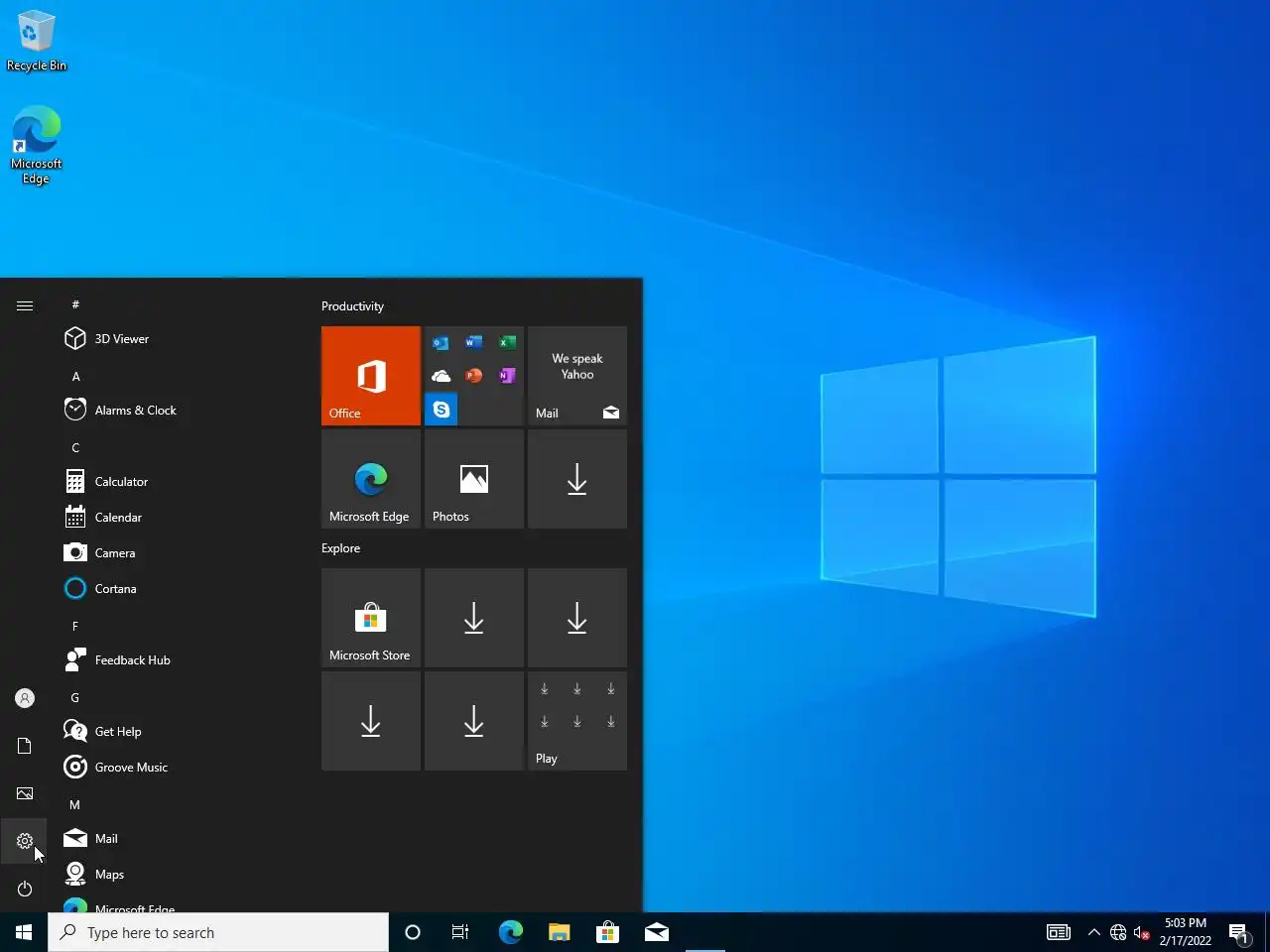Open Cortana circle on taskbar
This screenshot has width=1270, height=952.
click(x=413, y=932)
